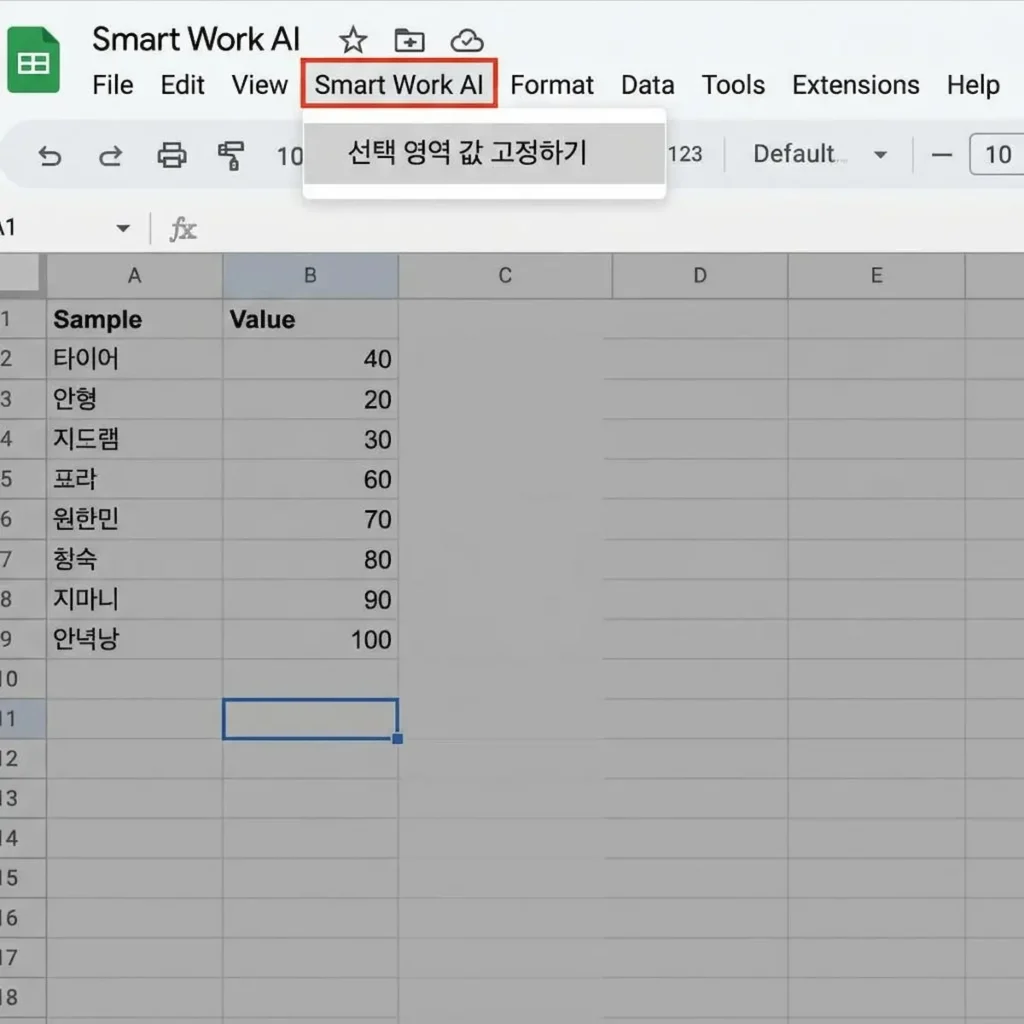The height and width of the screenshot is (1024, 1024).
Task: Expand the font size selector
Action: tap(998, 154)
